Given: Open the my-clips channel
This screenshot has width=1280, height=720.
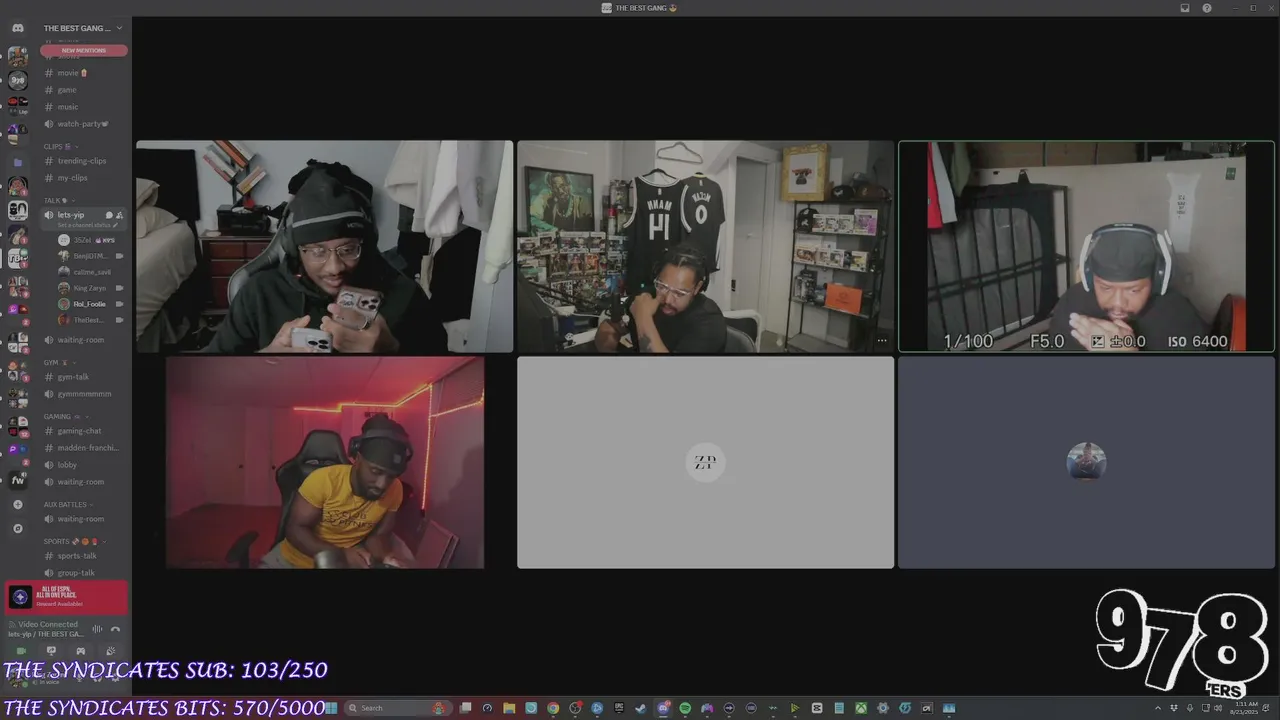Looking at the screenshot, I should click(84, 178).
